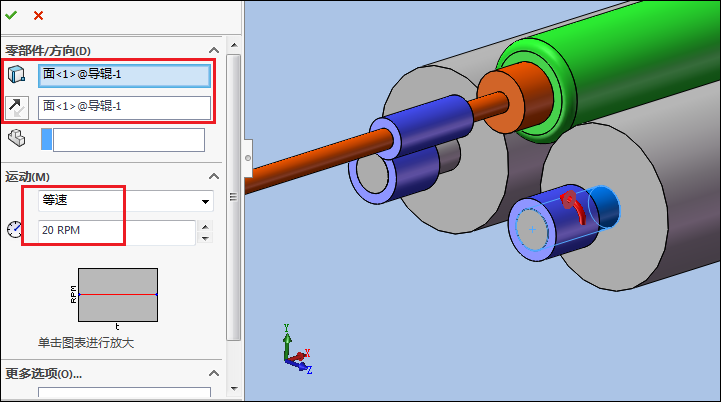Increase the RPM with the up stepper
This screenshot has height=402, width=721.
(206, 226)
